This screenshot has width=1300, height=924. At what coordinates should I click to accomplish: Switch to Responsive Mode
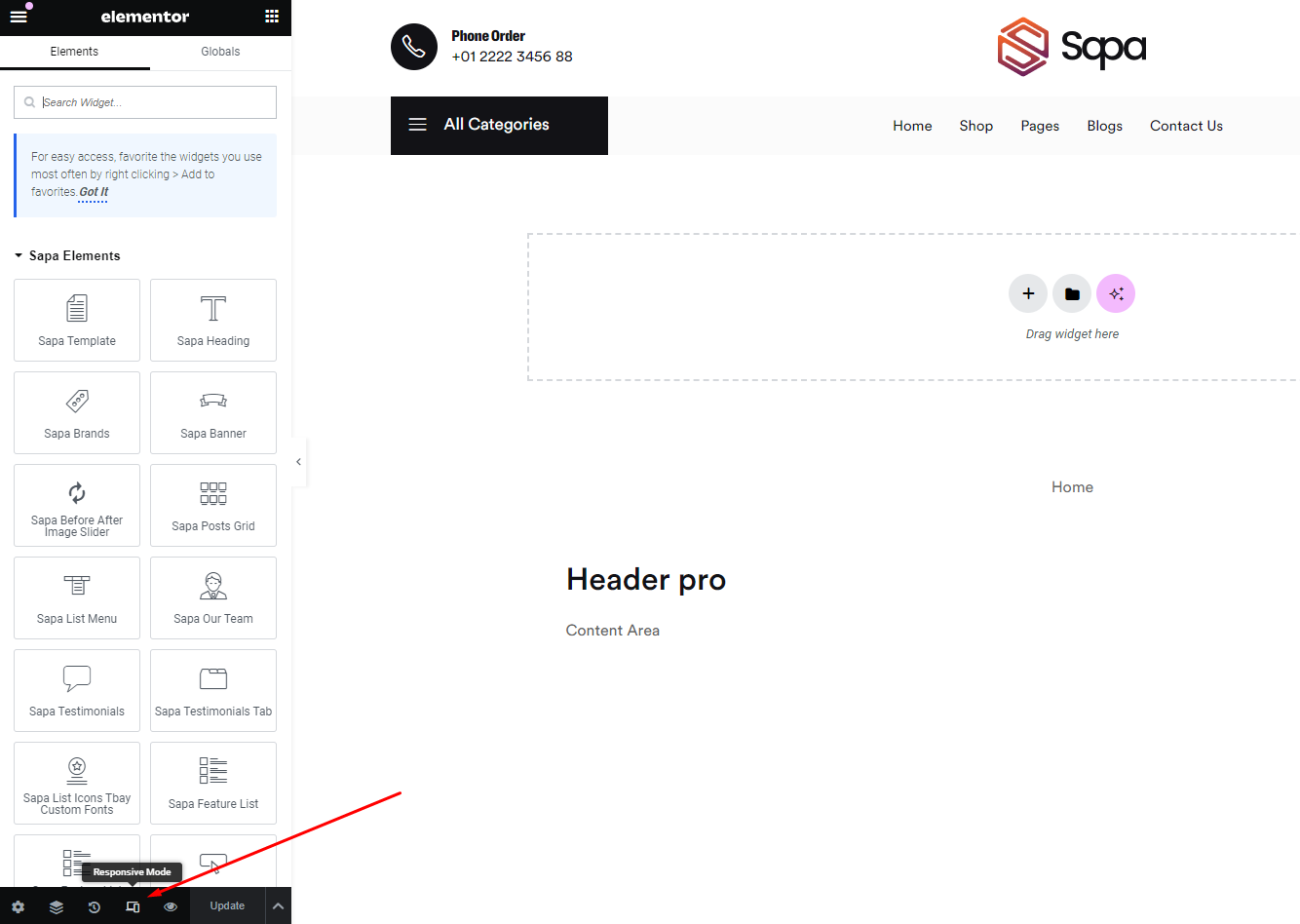click(133, 906)
